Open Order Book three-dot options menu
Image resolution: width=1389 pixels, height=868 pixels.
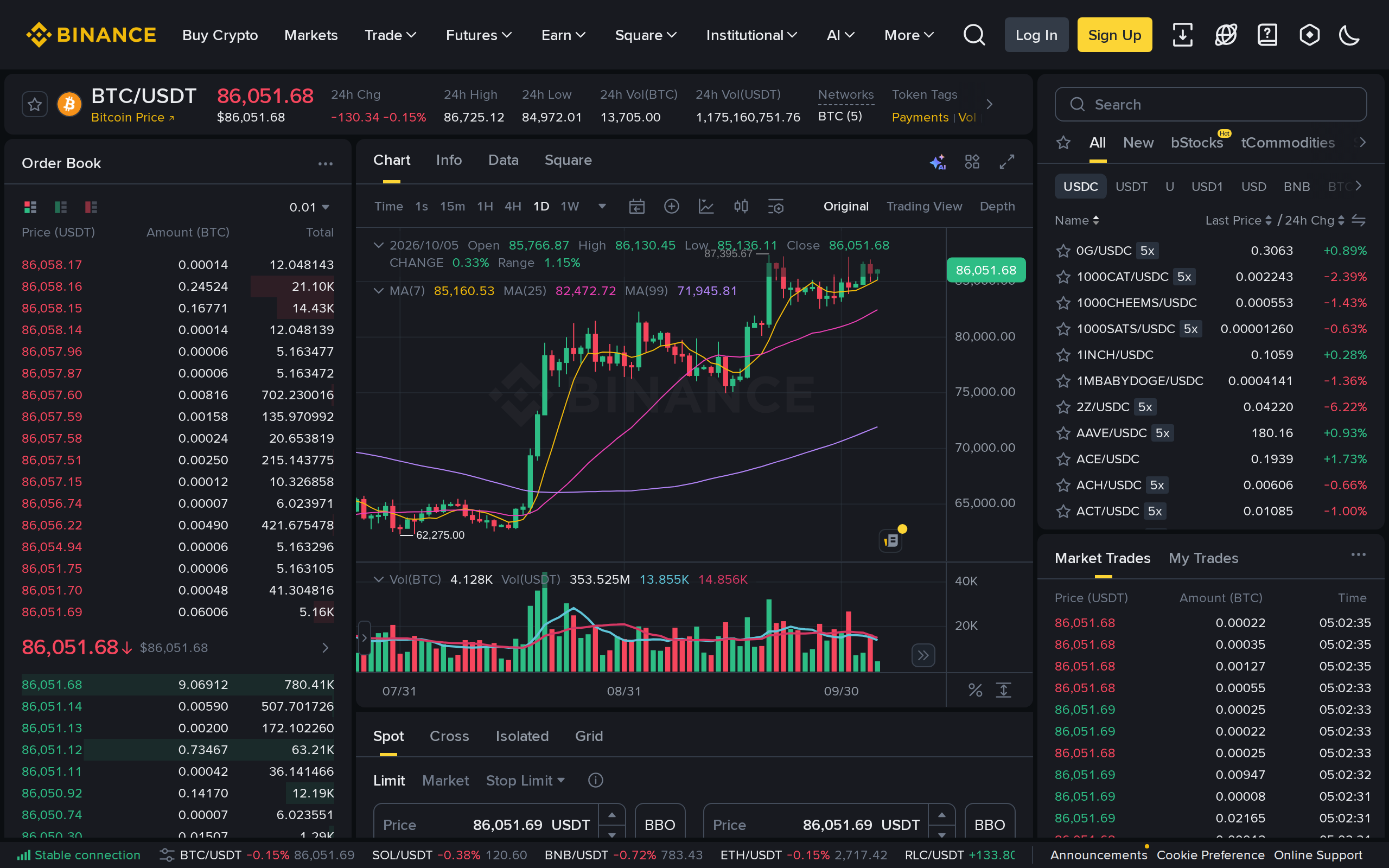pyautogui.click(x=326, y=164)
